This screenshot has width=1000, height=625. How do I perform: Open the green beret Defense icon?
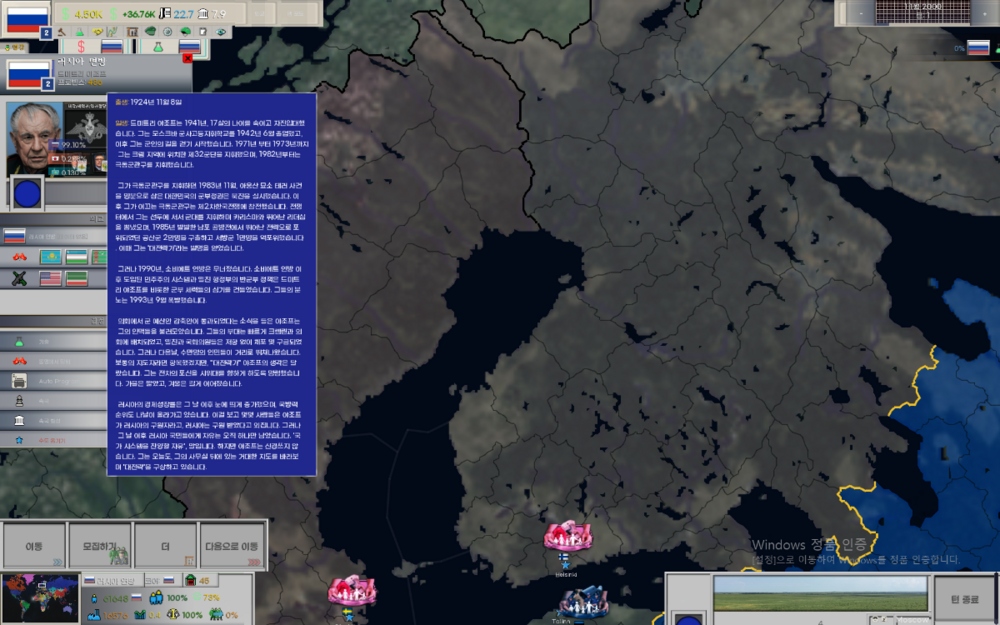tap(150, 31)
